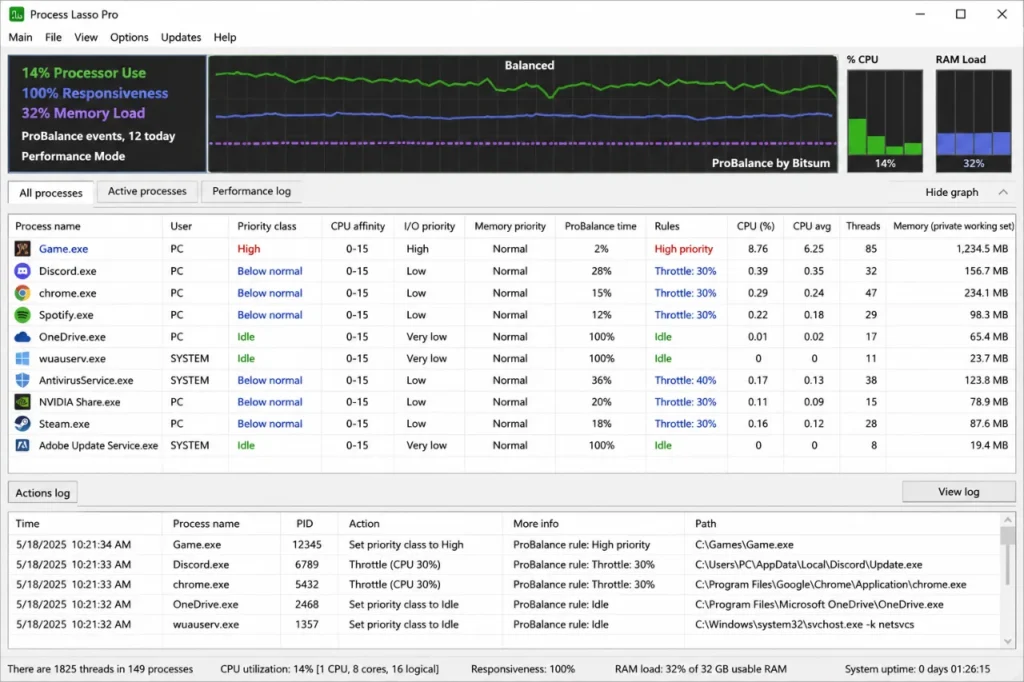Click the '1,234.5 MB' memory value
This screenshot has height=682, width=1024.
click(982, 249)
